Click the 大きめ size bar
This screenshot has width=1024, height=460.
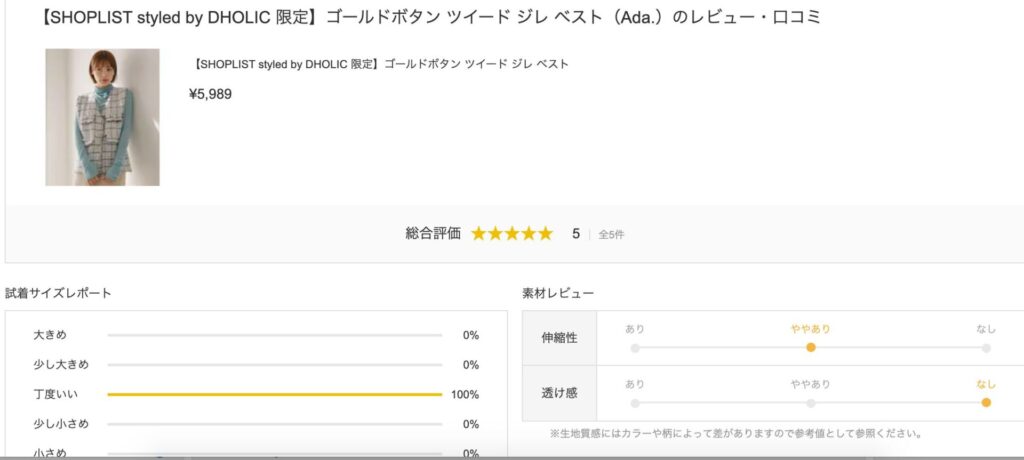274,335
